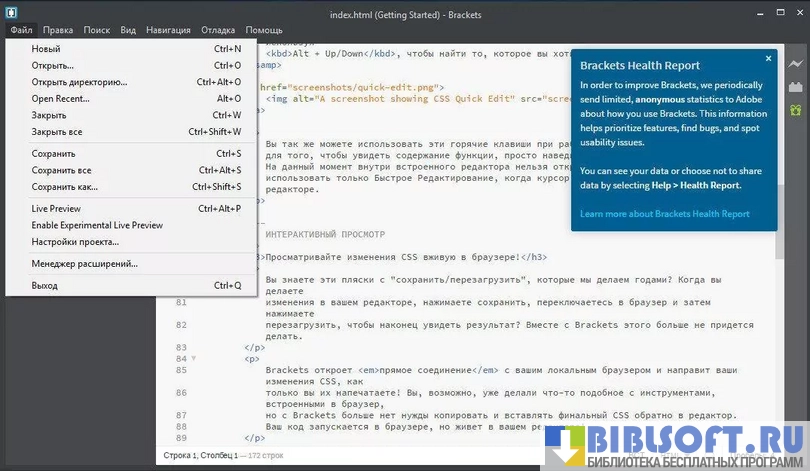Screen dimensions: 810x471
Task: Open the Правка menu
Action: coord(58,31)
